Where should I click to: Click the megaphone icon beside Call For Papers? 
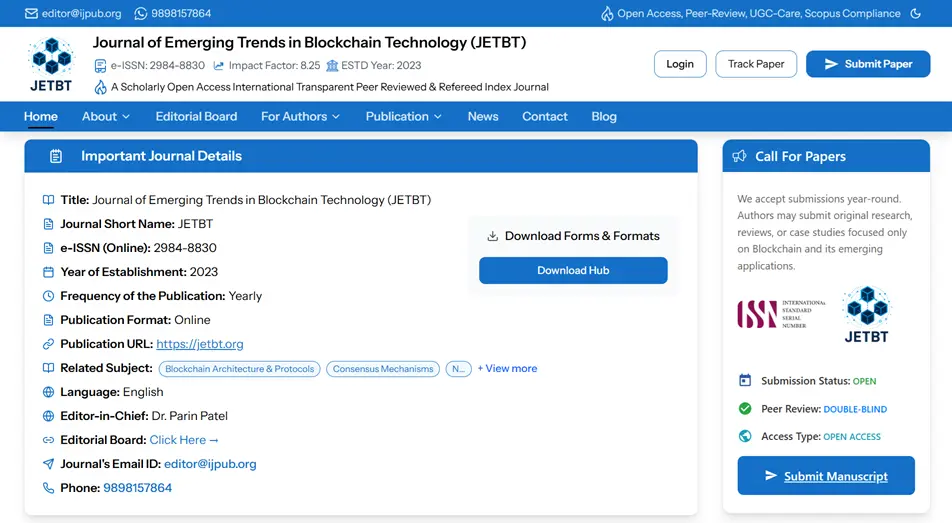pos(740,156)
